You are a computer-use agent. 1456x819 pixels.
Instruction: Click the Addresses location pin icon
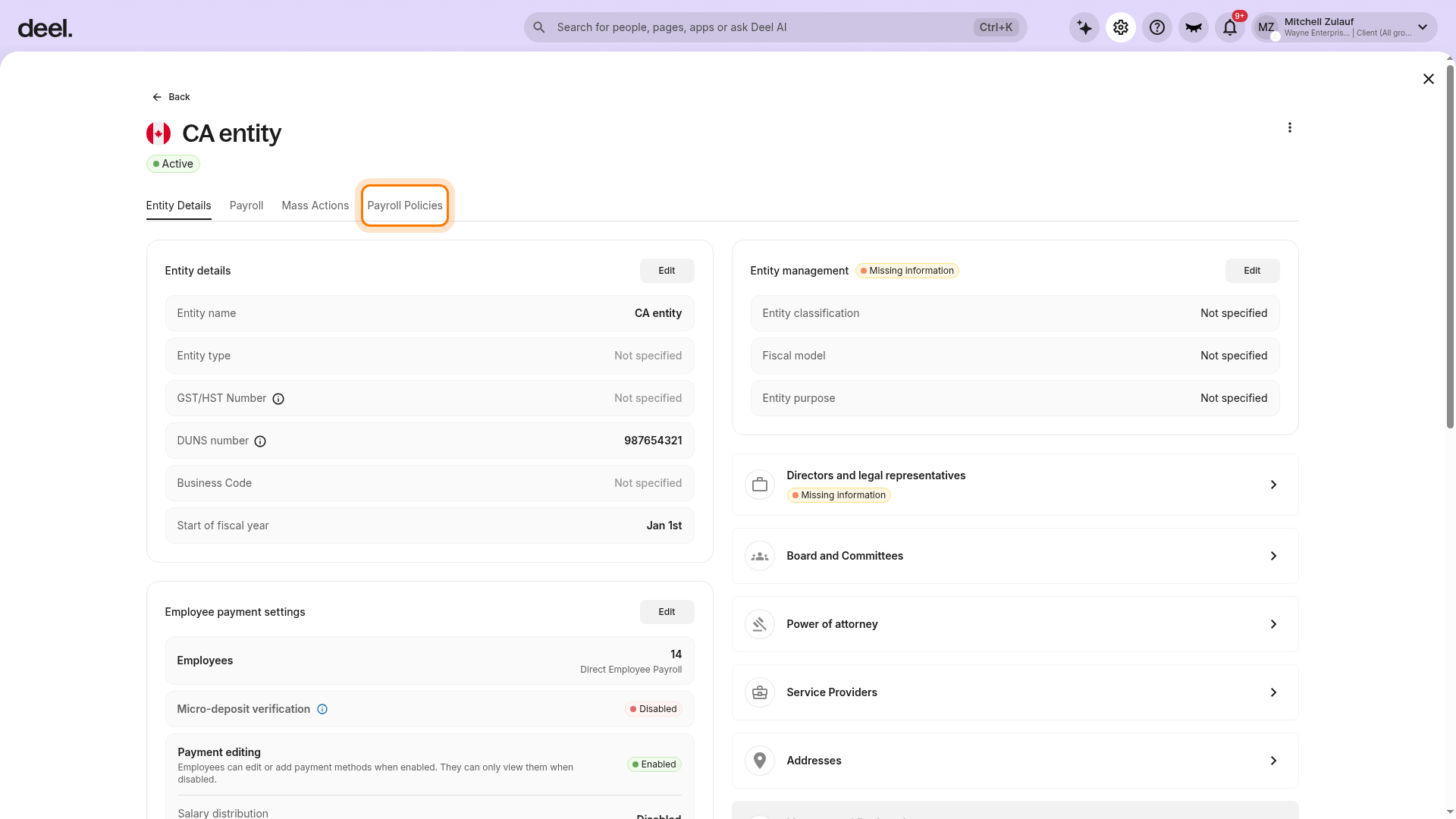760,761
